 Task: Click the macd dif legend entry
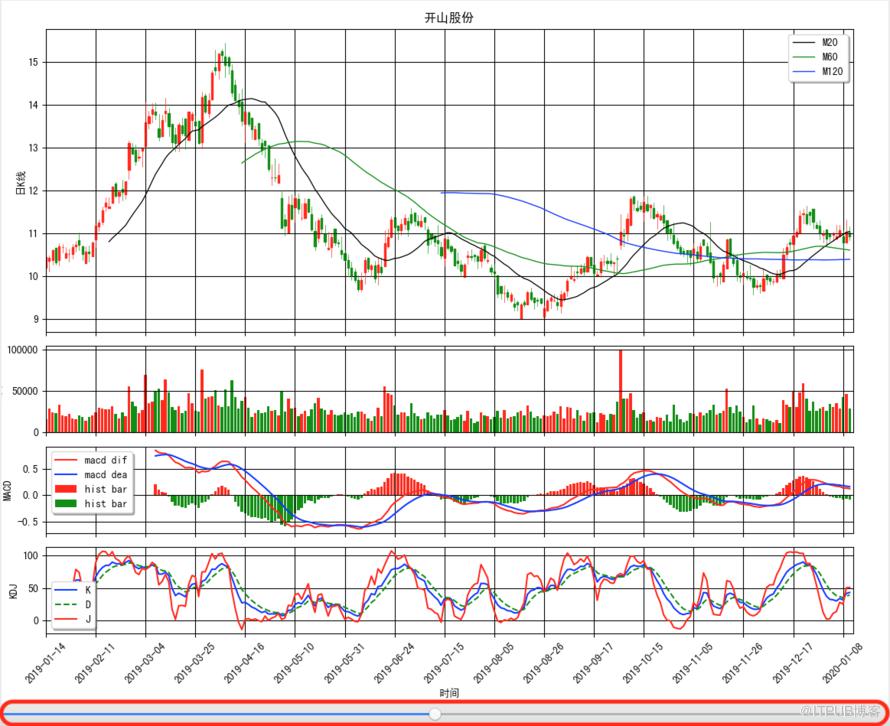coord(91,460)
